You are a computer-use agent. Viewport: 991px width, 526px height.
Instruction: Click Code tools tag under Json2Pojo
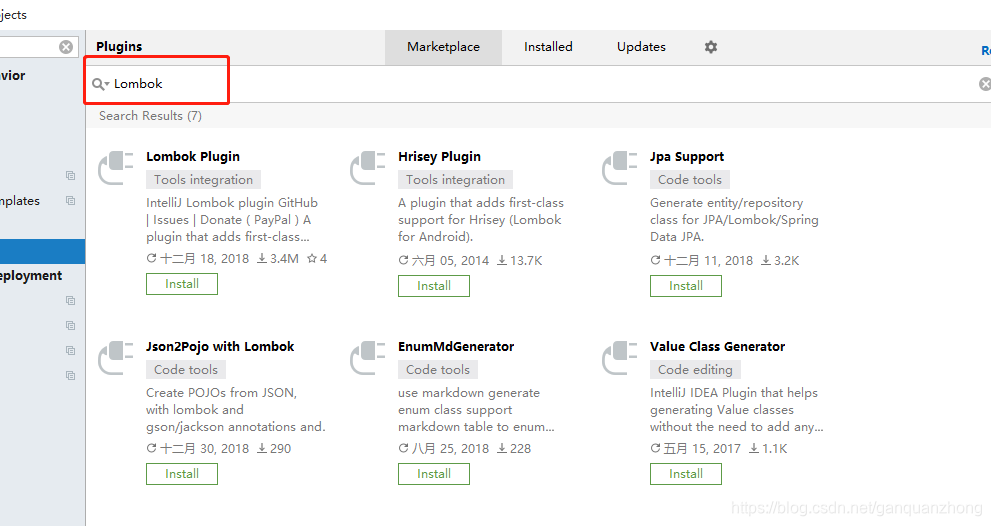point(186,370)
